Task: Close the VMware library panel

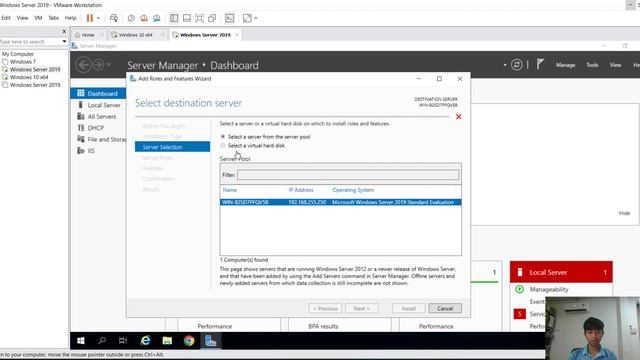Action: pyautogui.click(x=64, y=31)
